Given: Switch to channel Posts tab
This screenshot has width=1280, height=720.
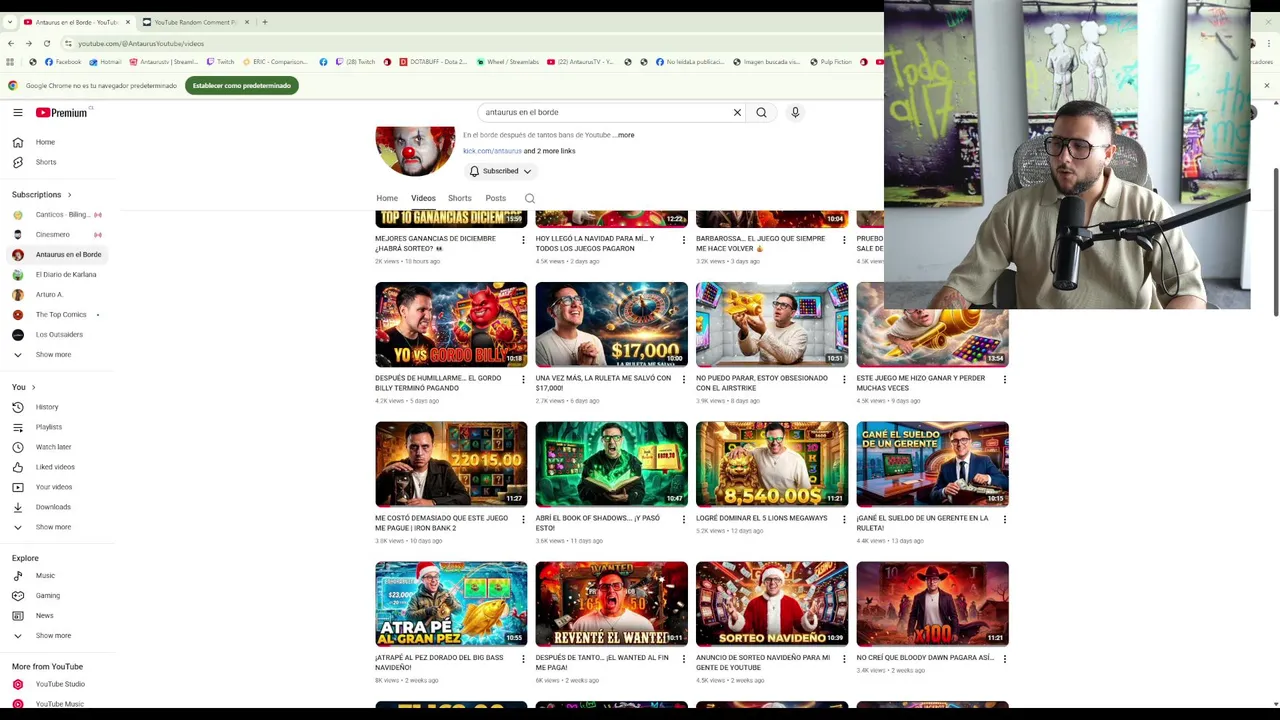Looking at the screenshot, I should [x=495, y=198].
